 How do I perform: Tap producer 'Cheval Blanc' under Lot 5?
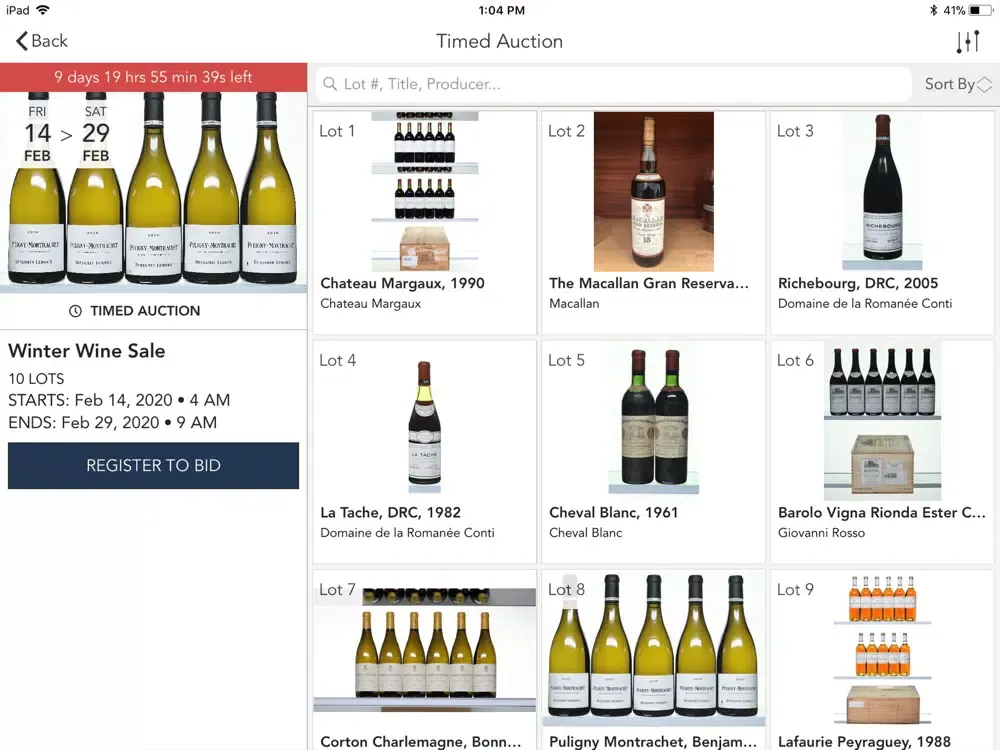(x=585, y=533)
